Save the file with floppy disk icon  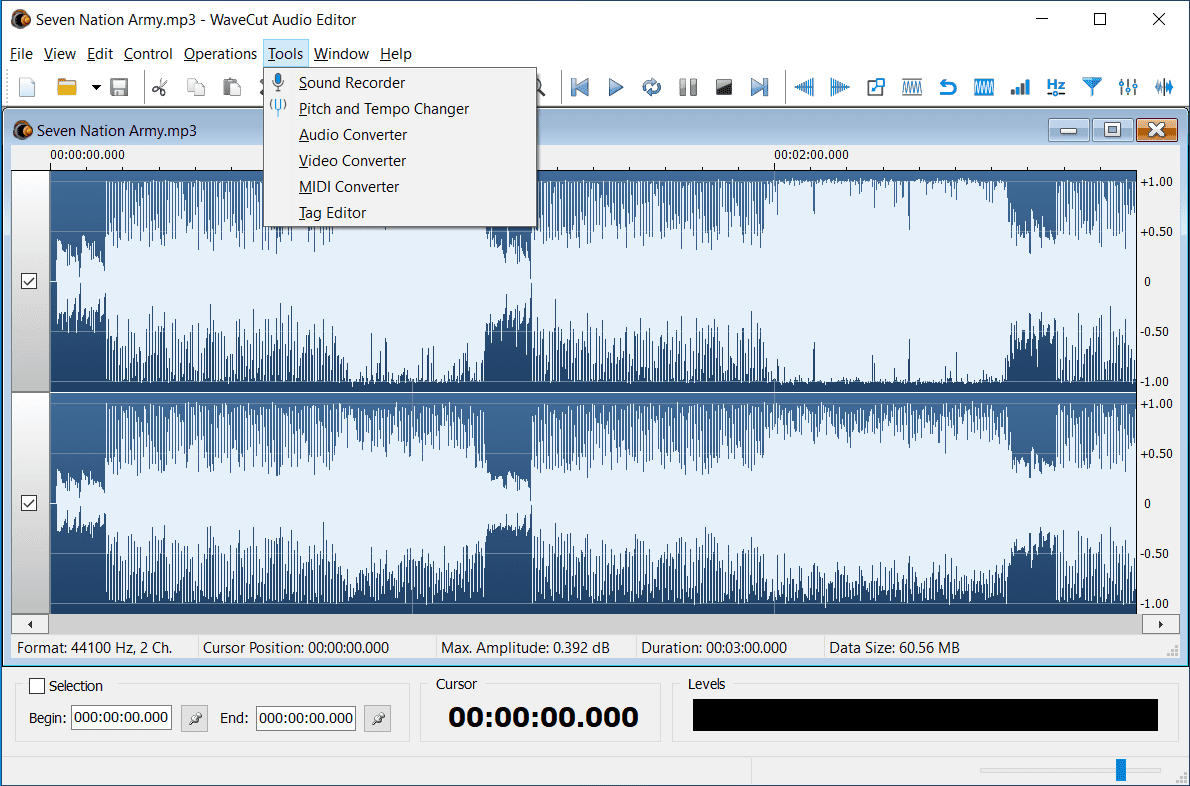119,87
